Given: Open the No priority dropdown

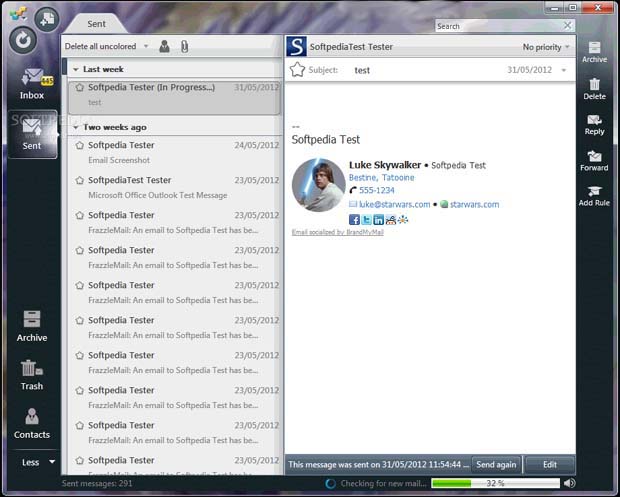Looking at the screenshot, I should coord(546,47).
